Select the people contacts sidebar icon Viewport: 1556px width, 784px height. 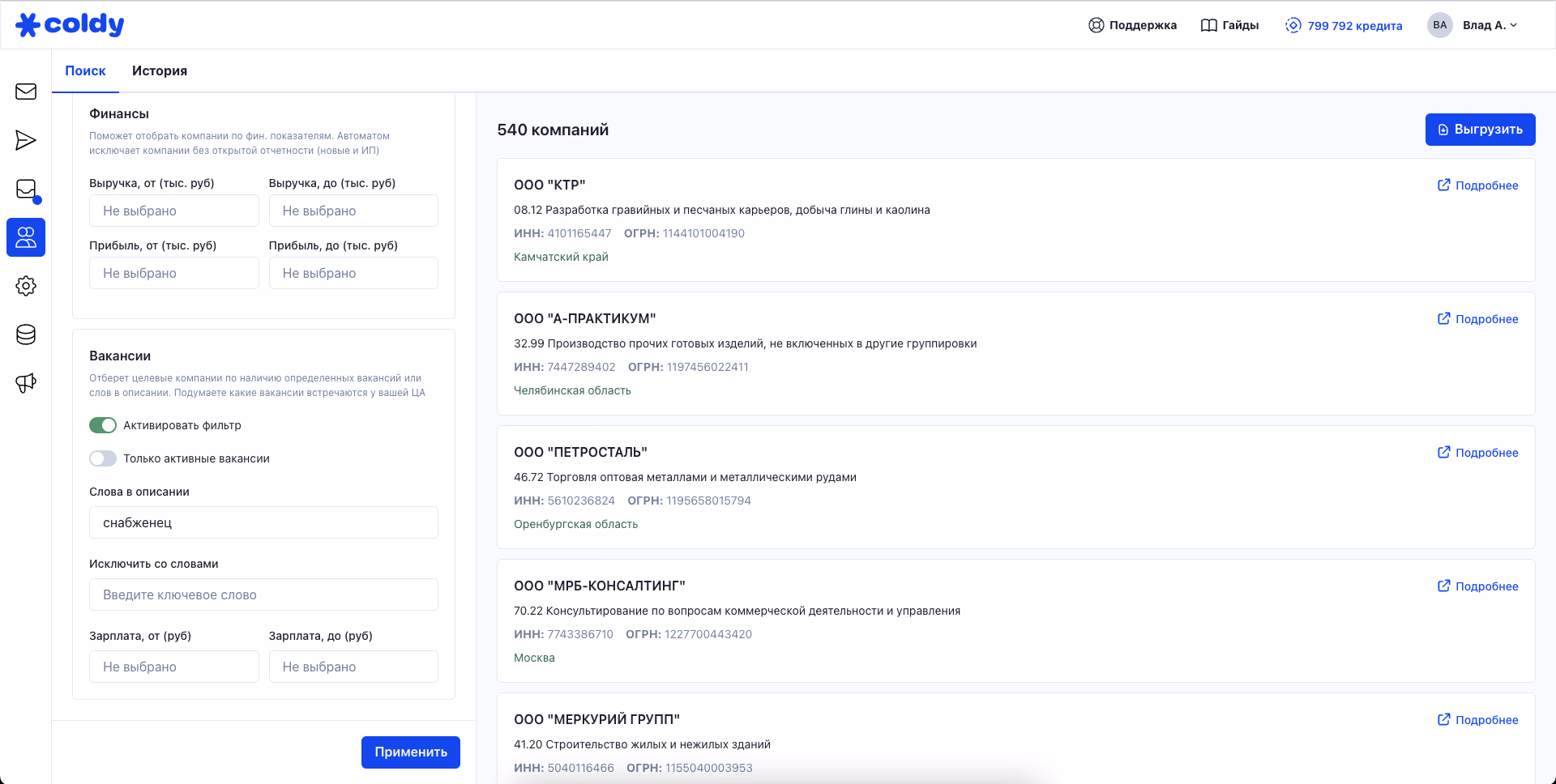click(x=26, y=237)
